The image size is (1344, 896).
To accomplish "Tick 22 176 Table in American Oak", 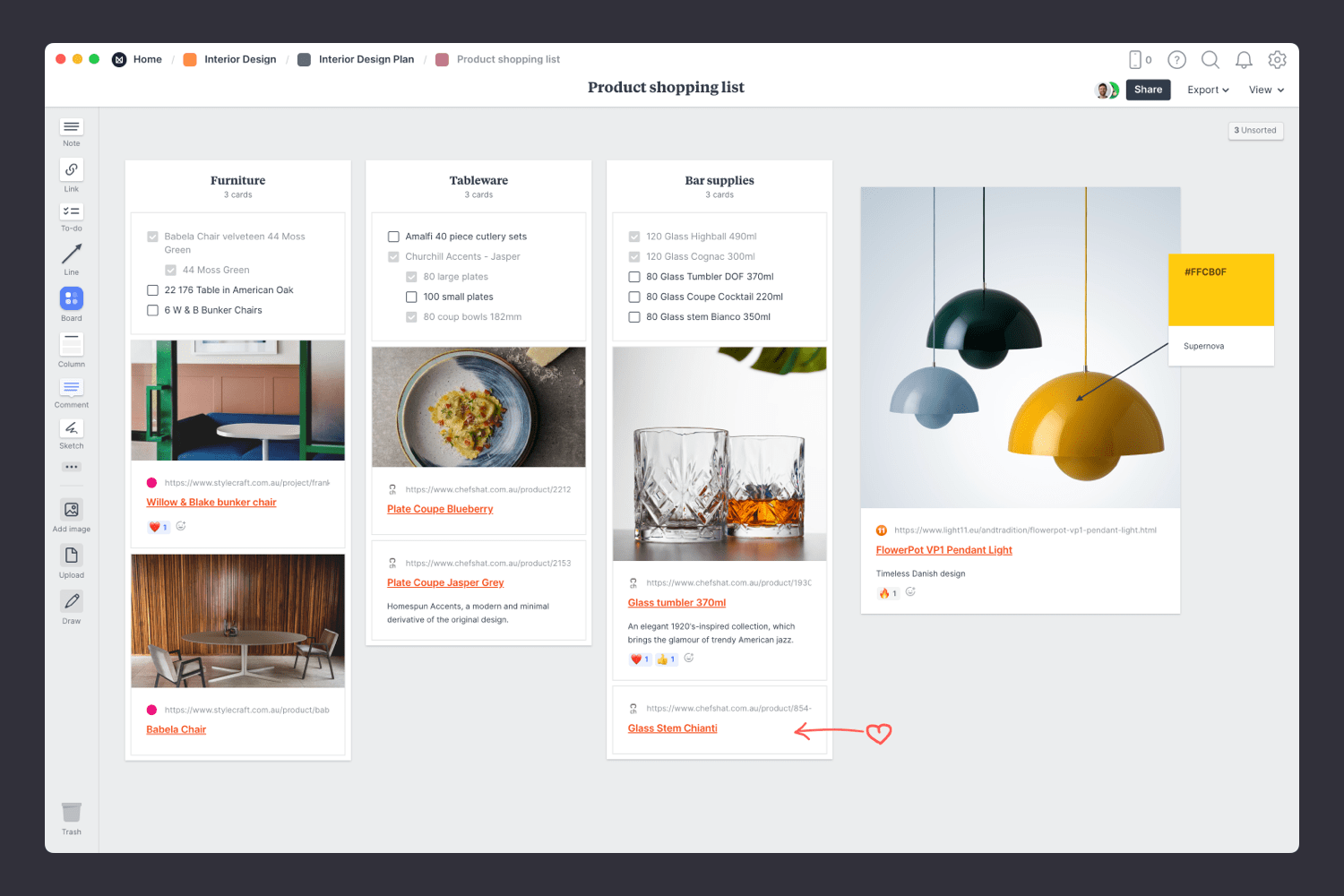I will point(152,290).
